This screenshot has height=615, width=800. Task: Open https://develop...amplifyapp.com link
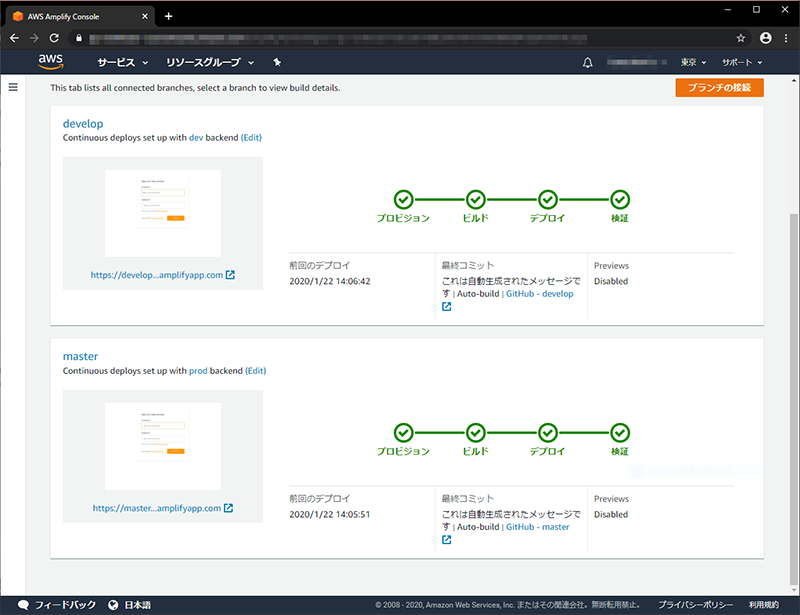157,275
